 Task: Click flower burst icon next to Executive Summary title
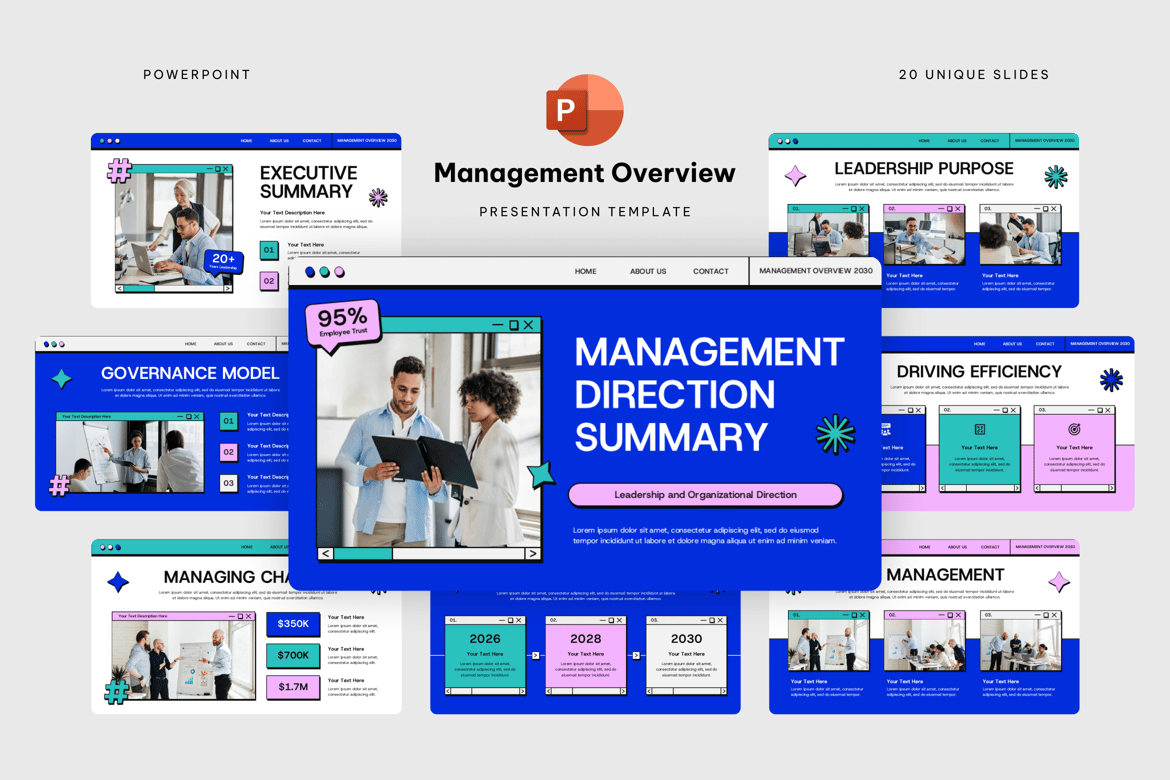tap(378, 197)
